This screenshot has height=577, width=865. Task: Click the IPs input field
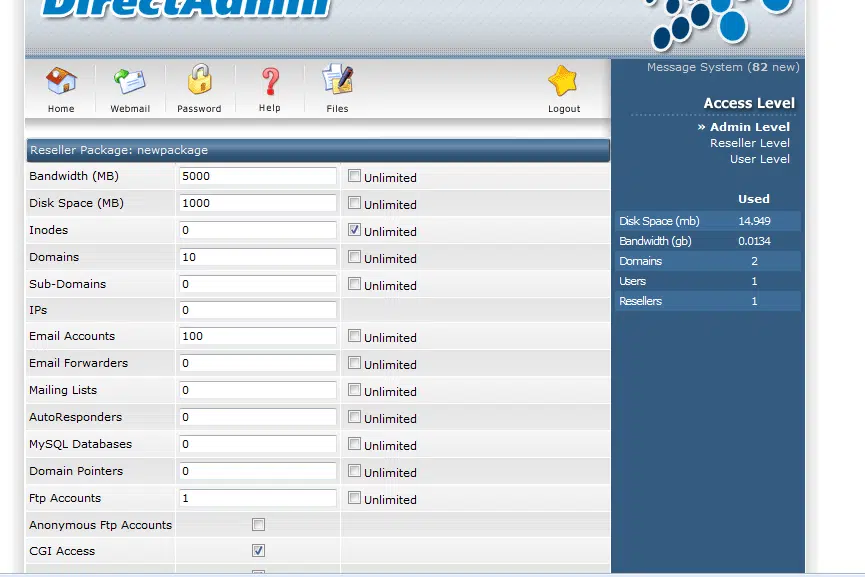pos(258,310)
